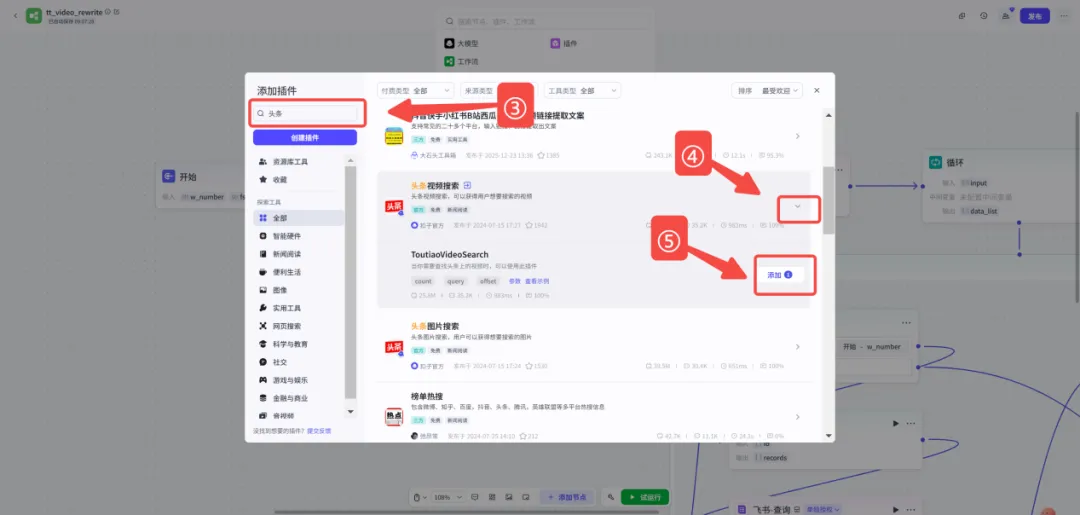Click the 大模型 node icon behind the dialog

pyautogui.click(x=450, y=43)
